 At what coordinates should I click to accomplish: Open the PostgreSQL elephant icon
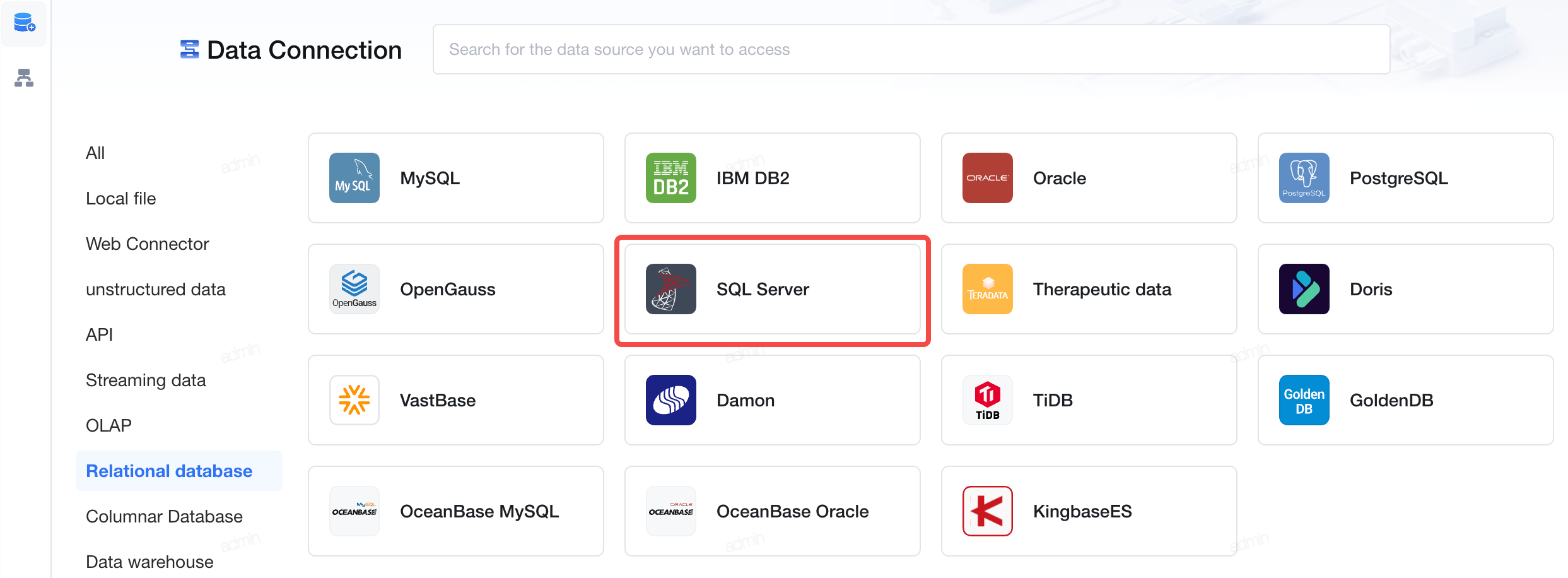click(x=1304, y=178)
